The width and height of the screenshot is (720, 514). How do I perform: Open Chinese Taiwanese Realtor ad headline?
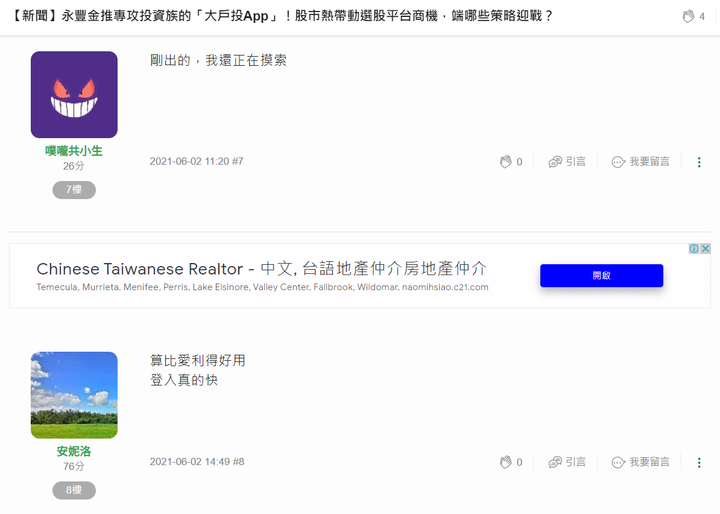261,269
